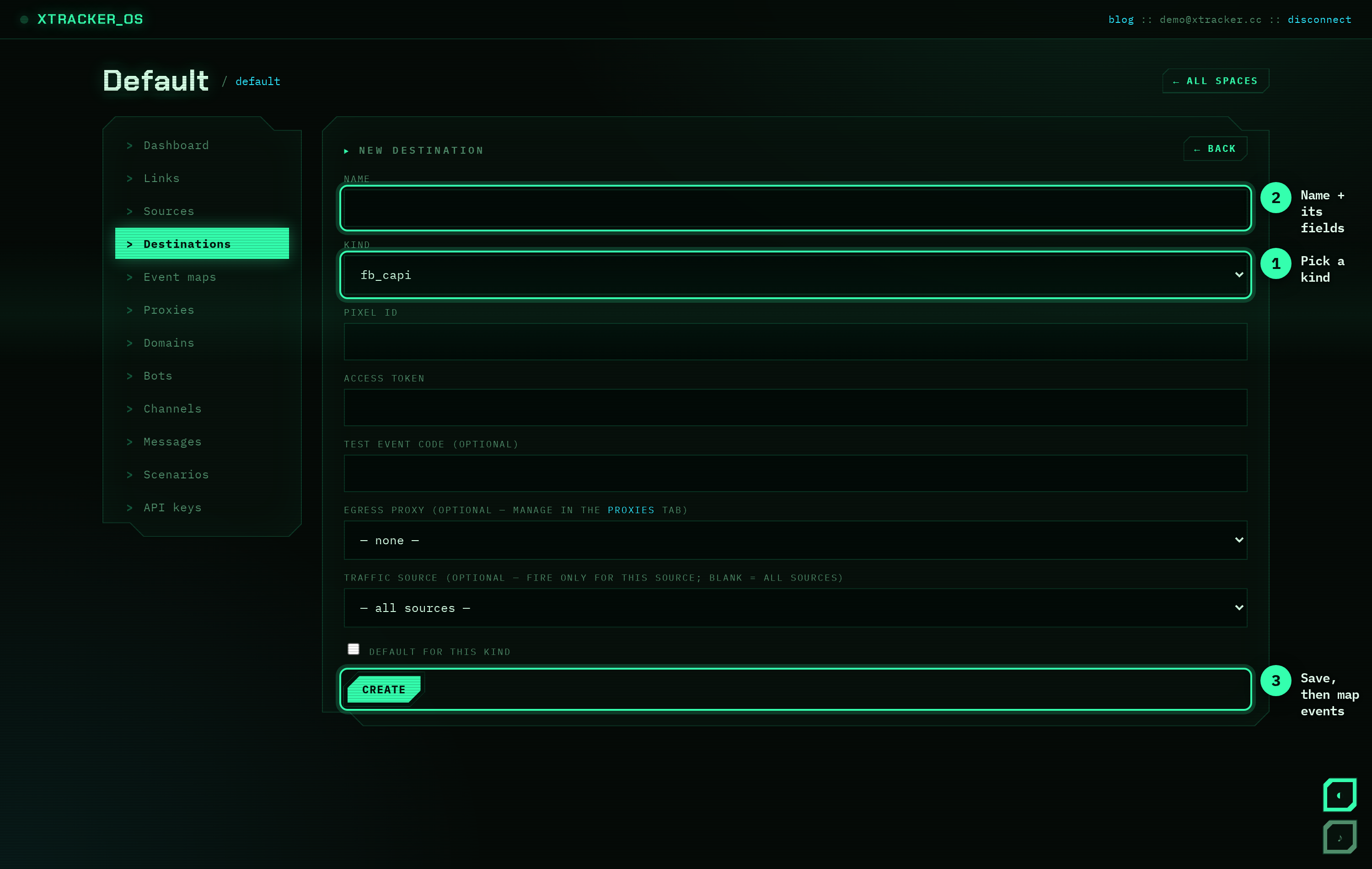The height and width of the screenshot is (869, 1372).
Task: Click the demo@xtracker.cc account text
Action: coord(1210,19)
